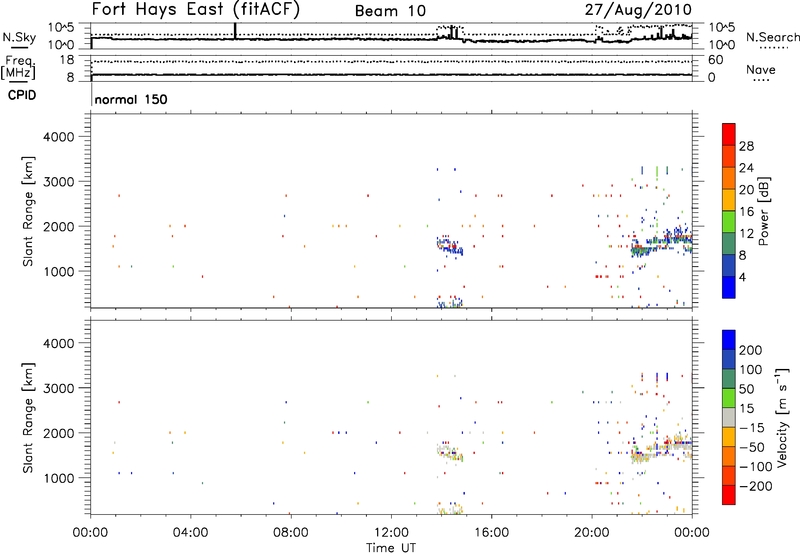Screen dimensions: 800x554
Task: Click the "Beam 10" label
Action: tap(390, 11)
